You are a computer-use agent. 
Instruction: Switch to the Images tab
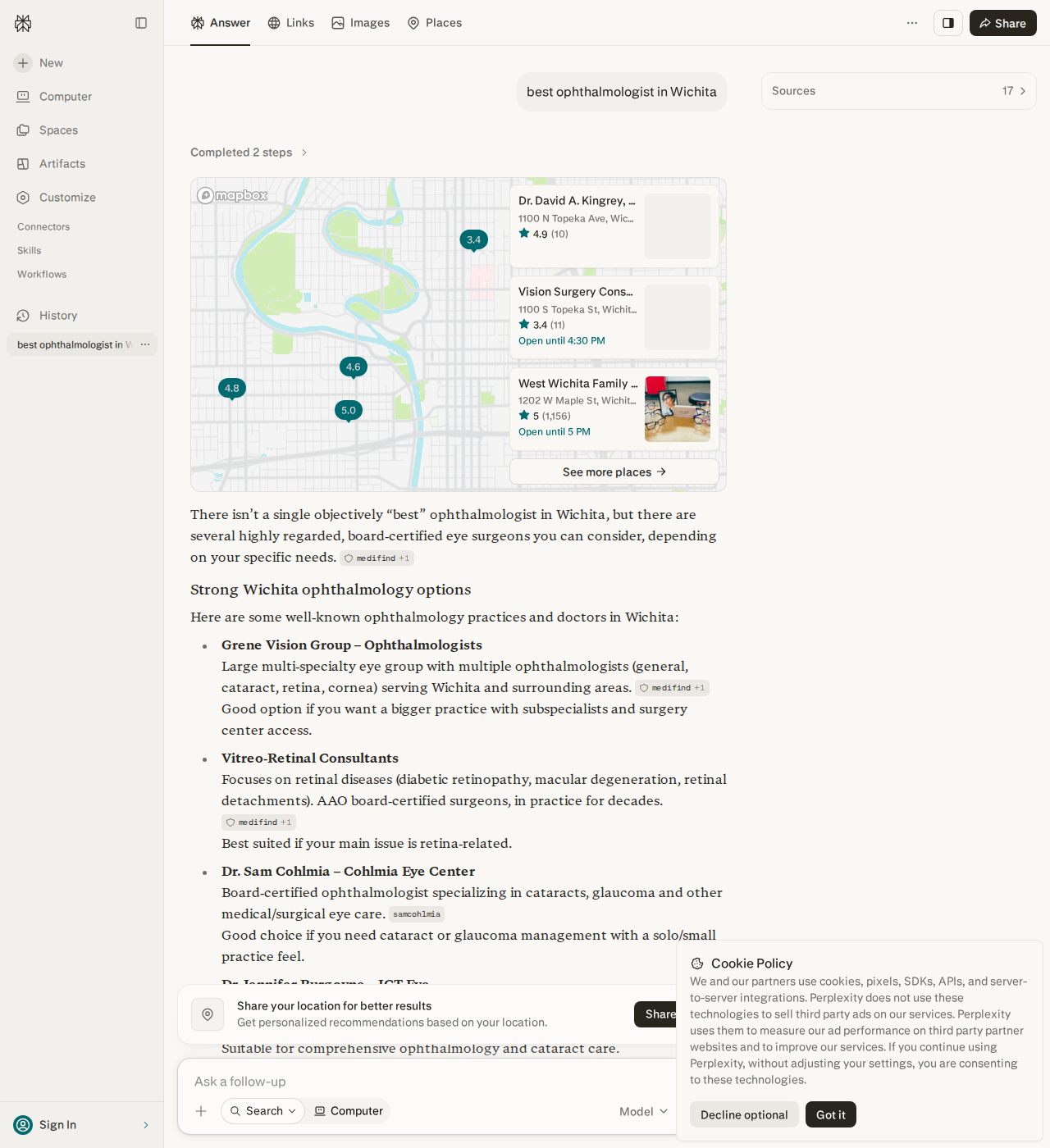point(361,23)
